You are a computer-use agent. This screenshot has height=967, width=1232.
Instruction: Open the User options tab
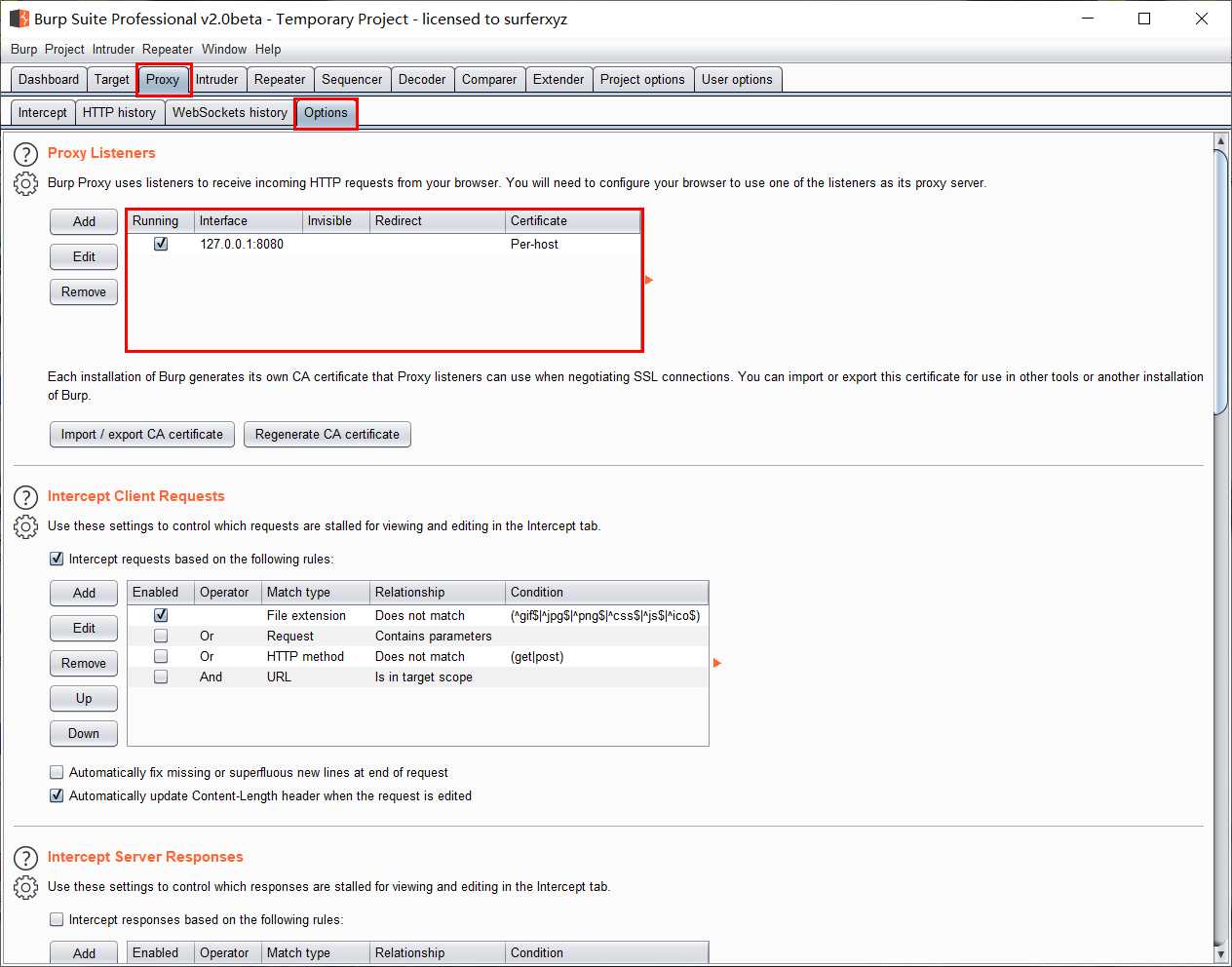(737, 80)
